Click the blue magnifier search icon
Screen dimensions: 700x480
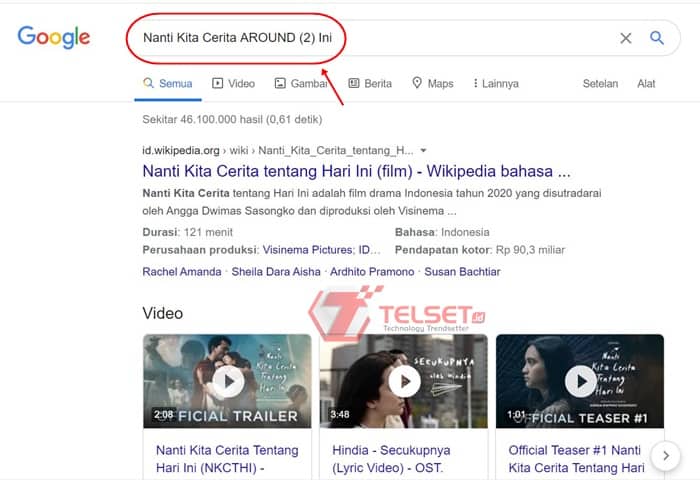pos(657,38)
